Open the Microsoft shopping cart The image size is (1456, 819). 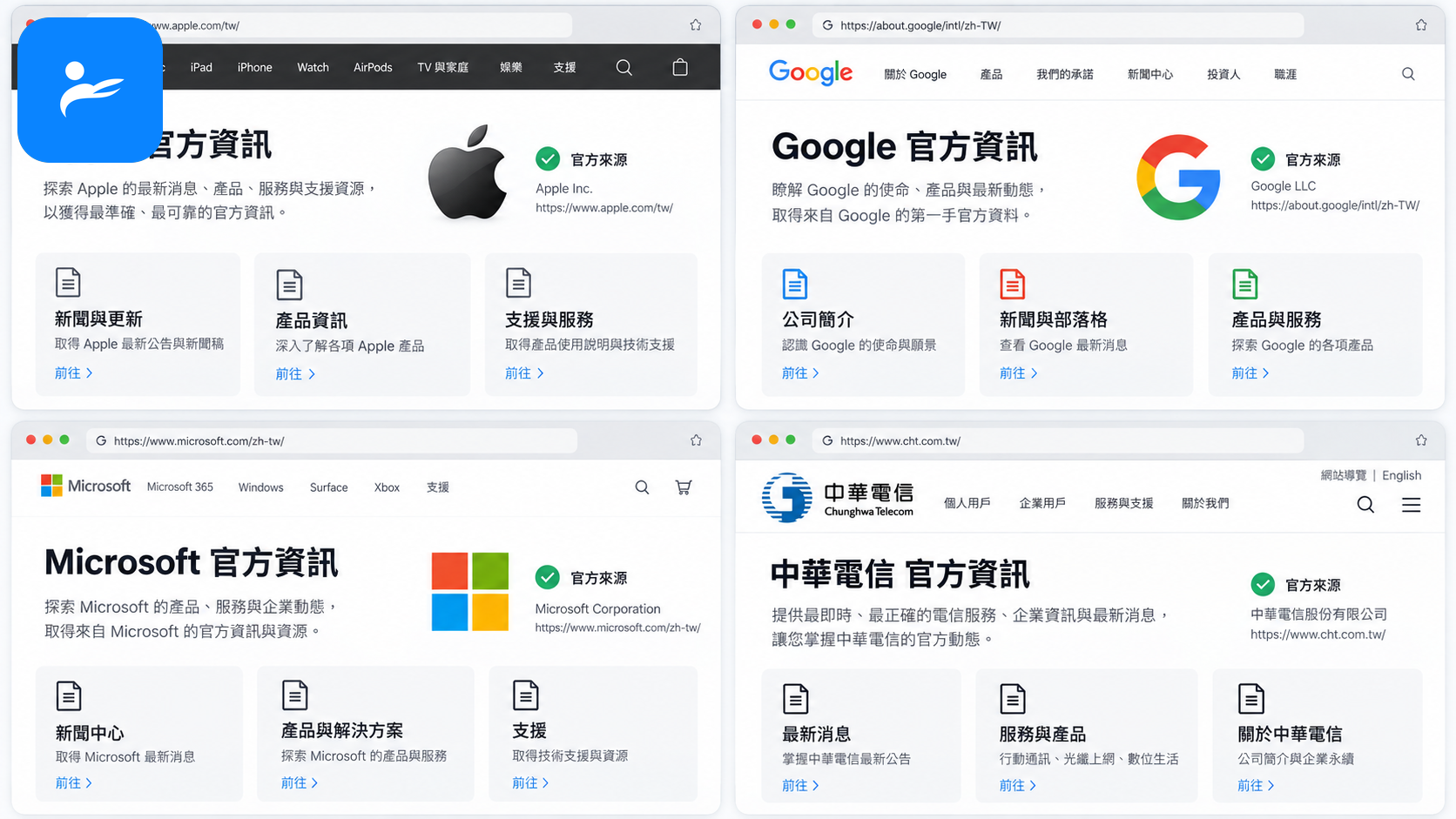684,487
